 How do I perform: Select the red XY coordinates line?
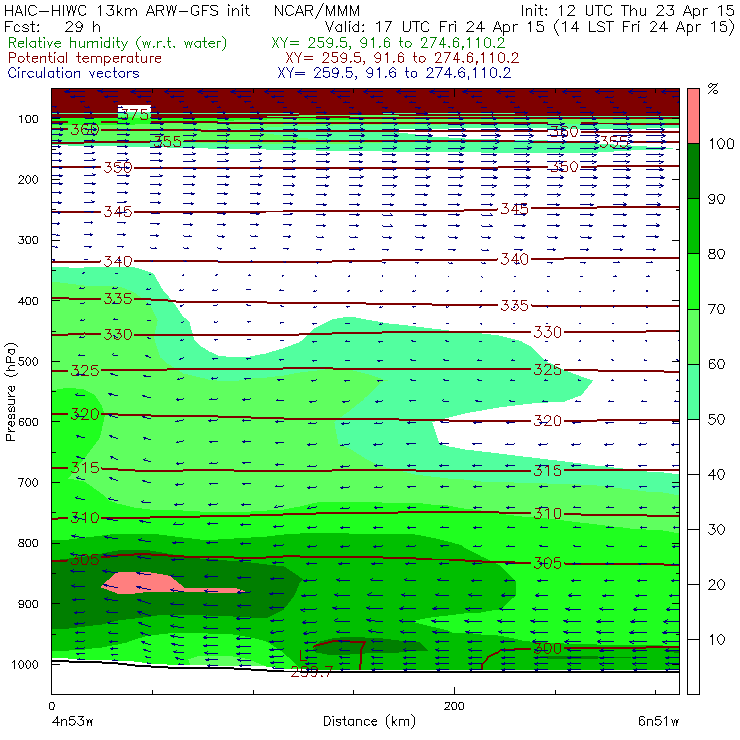[402, 58]
